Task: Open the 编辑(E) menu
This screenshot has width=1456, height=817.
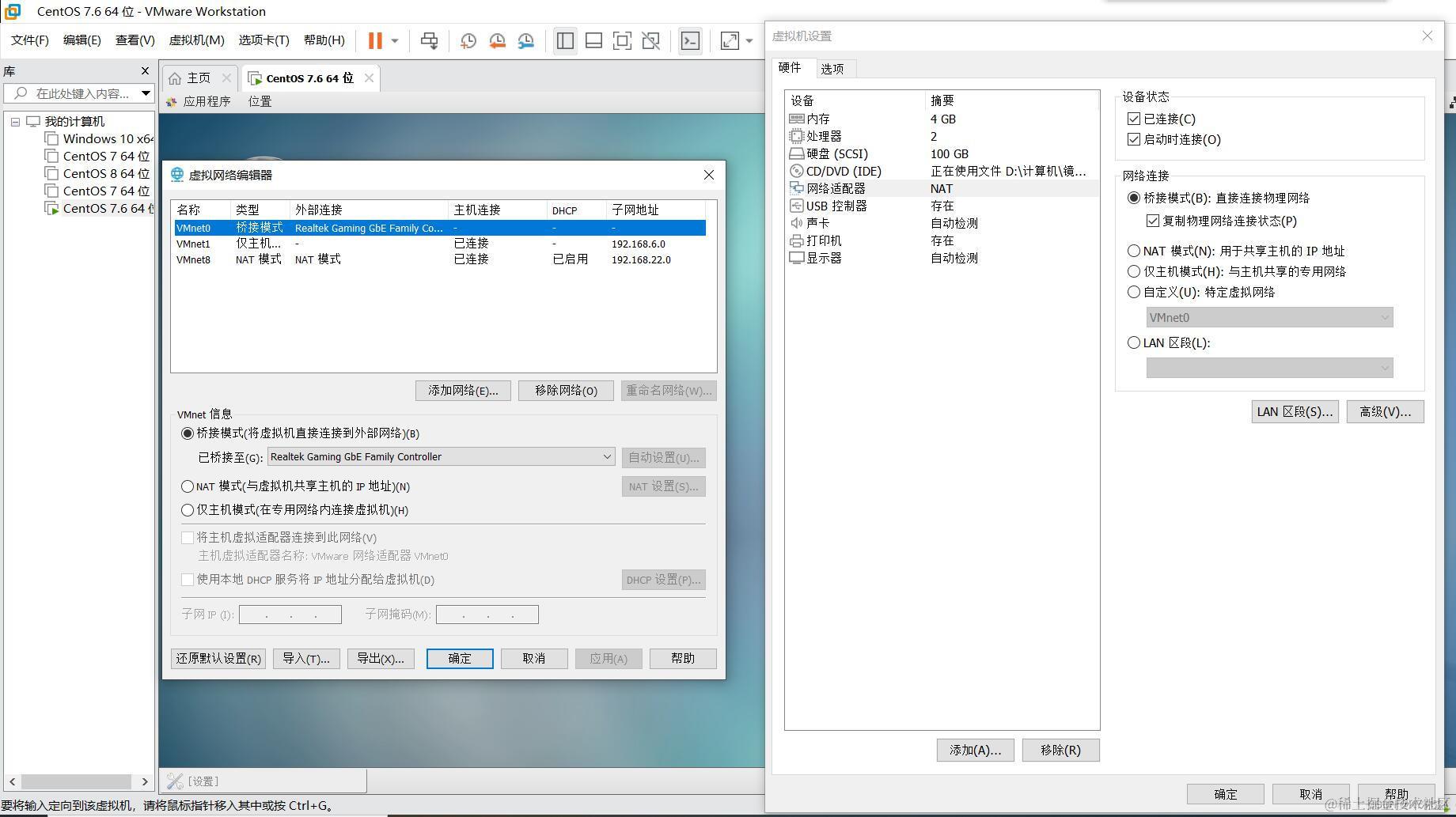Action: click(x=82, y=40)
